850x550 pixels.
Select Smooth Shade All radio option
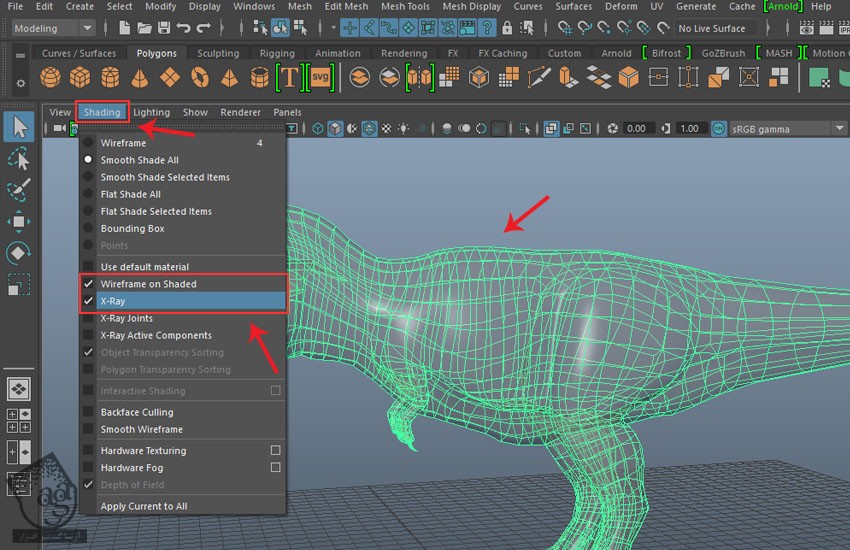pyautogui.click(x=139, y=160)
